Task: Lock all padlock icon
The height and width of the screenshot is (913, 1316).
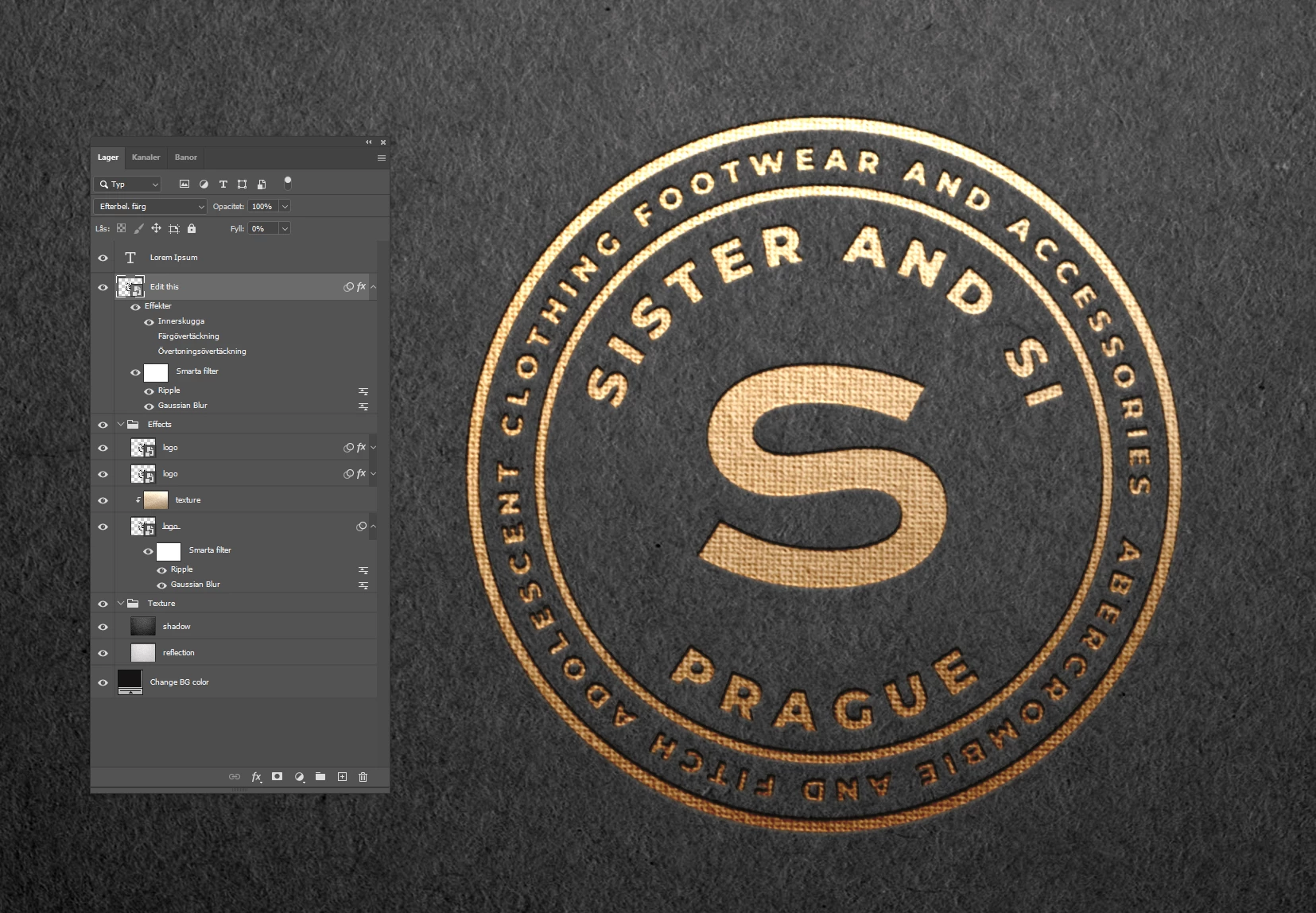Action: pos(192,228)
